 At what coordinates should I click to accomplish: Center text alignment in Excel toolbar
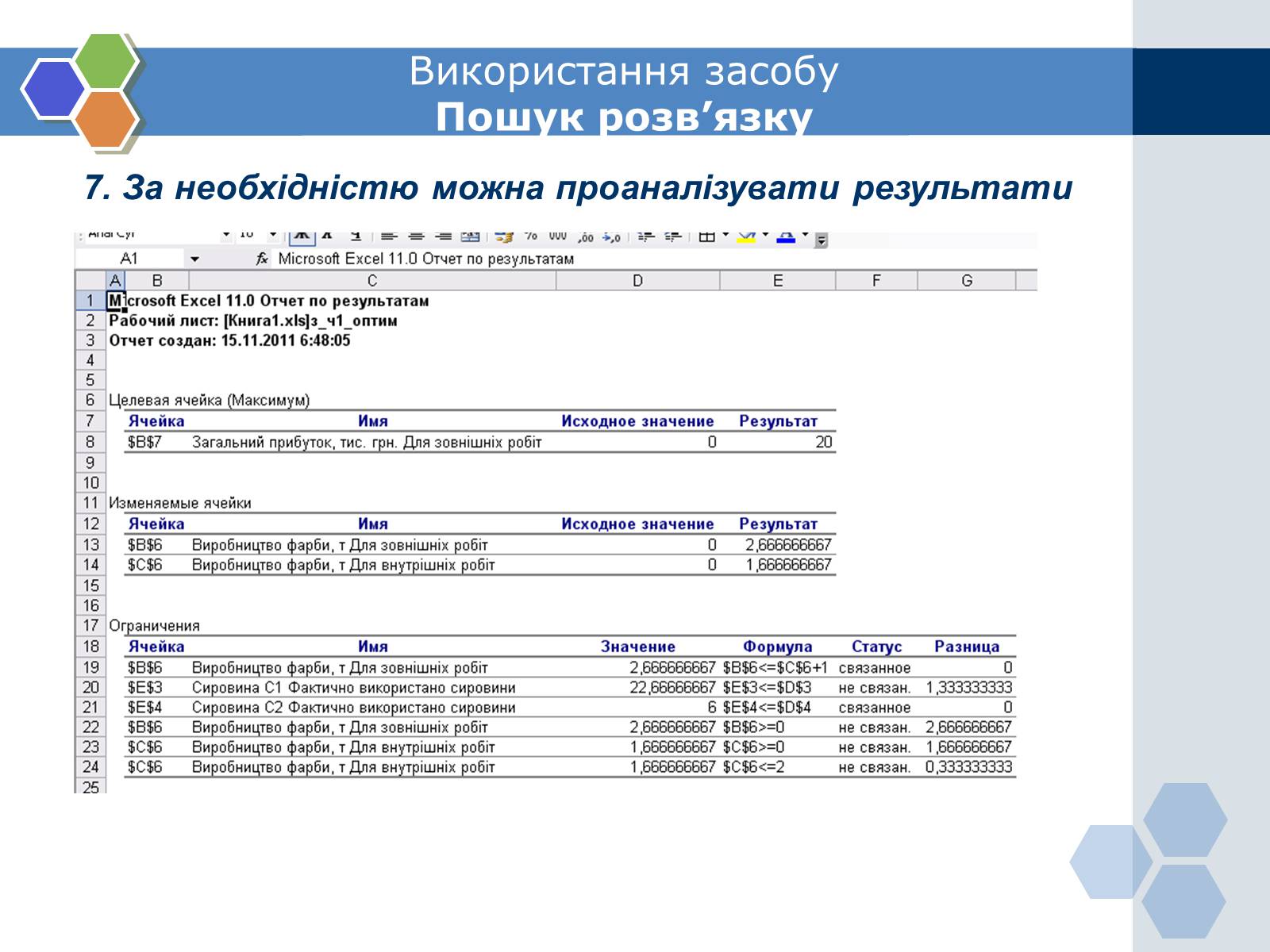click(x=416, y=236)
